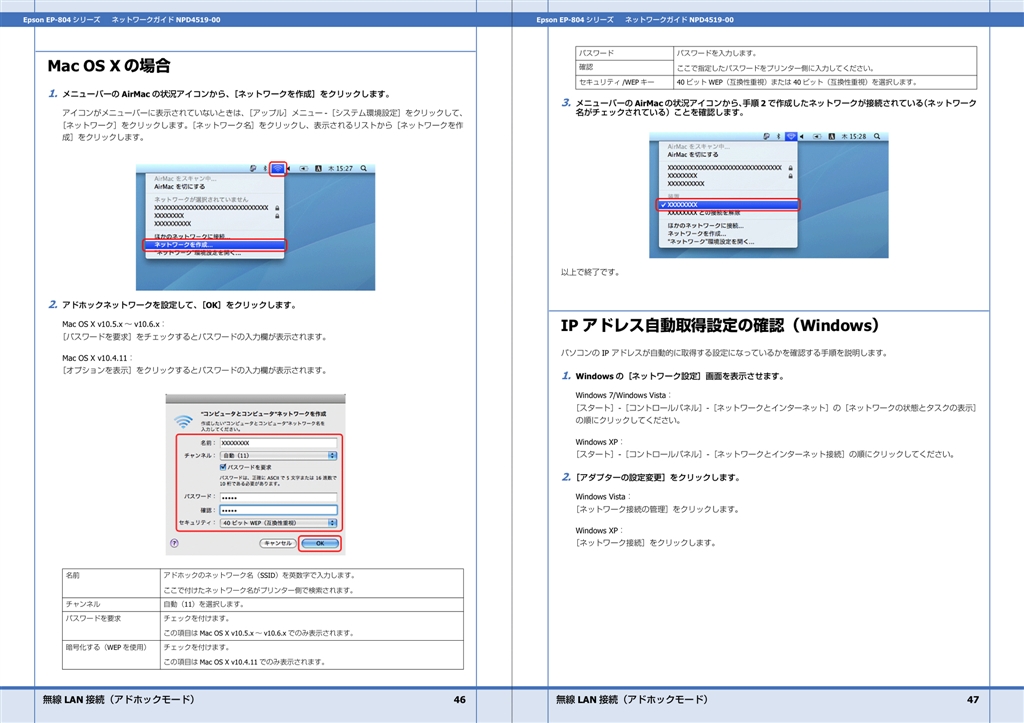Select unlocked XXXXXXXXXX network in the 15:27 menu
Viewport: 1024px width, 723px height.
click(172, 223)
